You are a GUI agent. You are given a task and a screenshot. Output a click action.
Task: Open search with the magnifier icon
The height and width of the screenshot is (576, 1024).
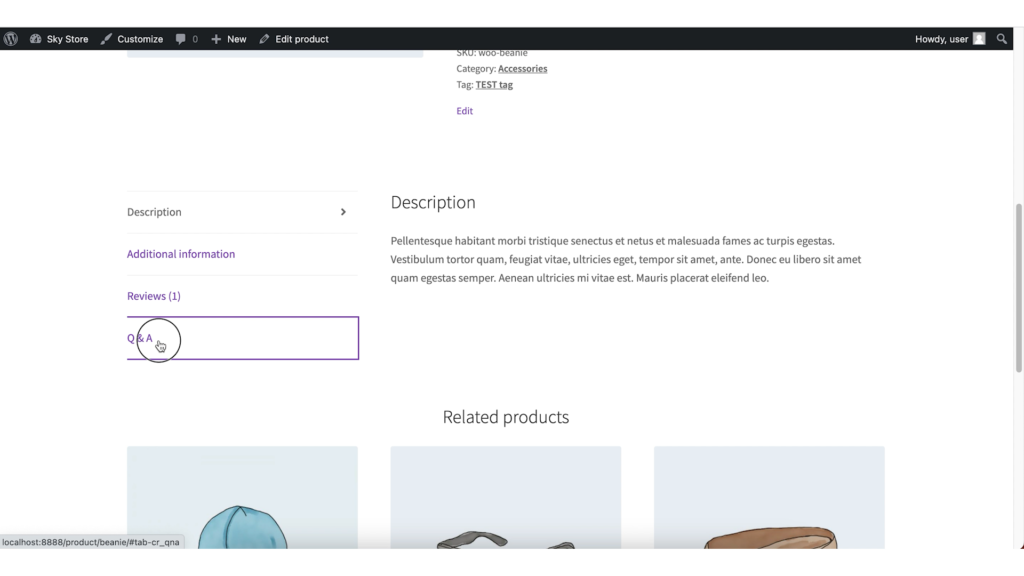coord(1001,38)
